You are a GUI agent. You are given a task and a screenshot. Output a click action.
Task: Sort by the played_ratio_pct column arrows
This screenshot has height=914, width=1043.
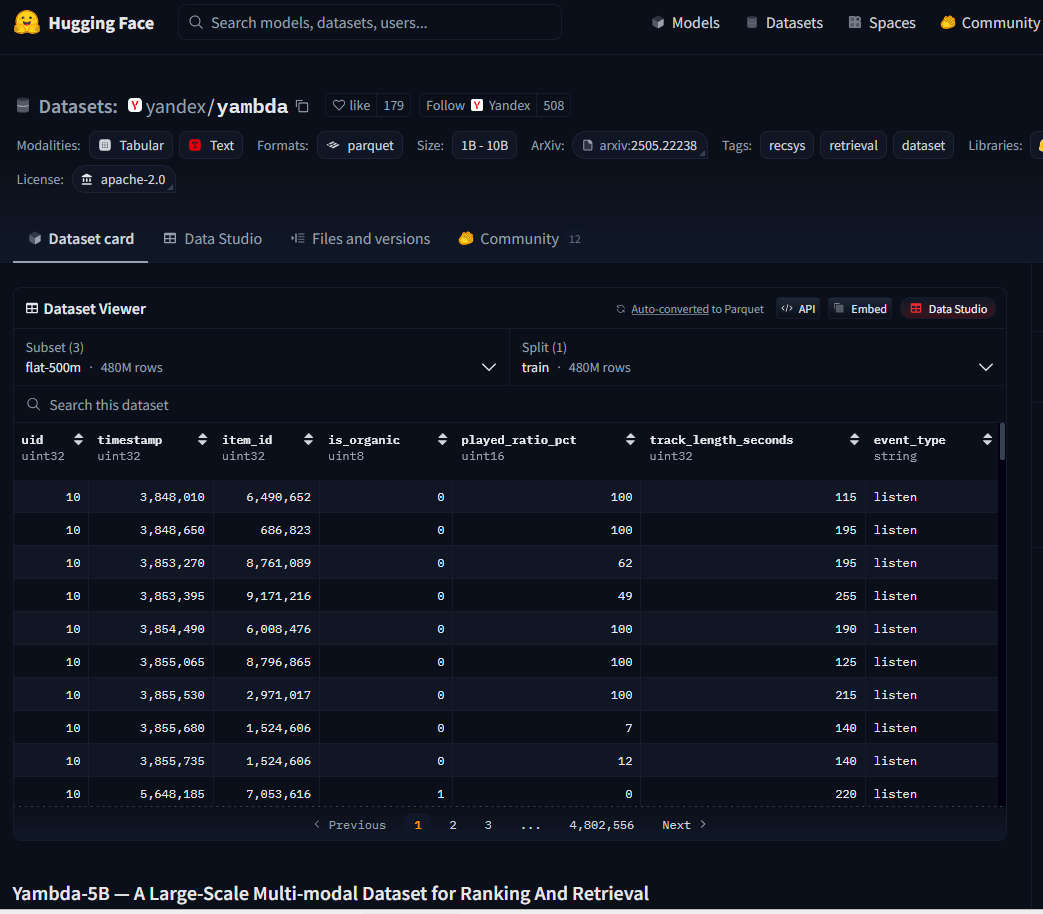tap(630, 439)
